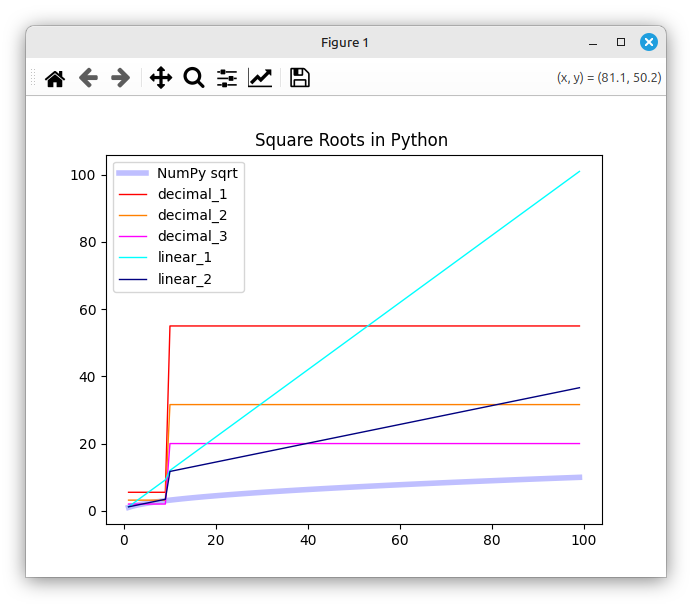Activate the Pan axes tool
The image size is (695, 607).
(161, 78)
